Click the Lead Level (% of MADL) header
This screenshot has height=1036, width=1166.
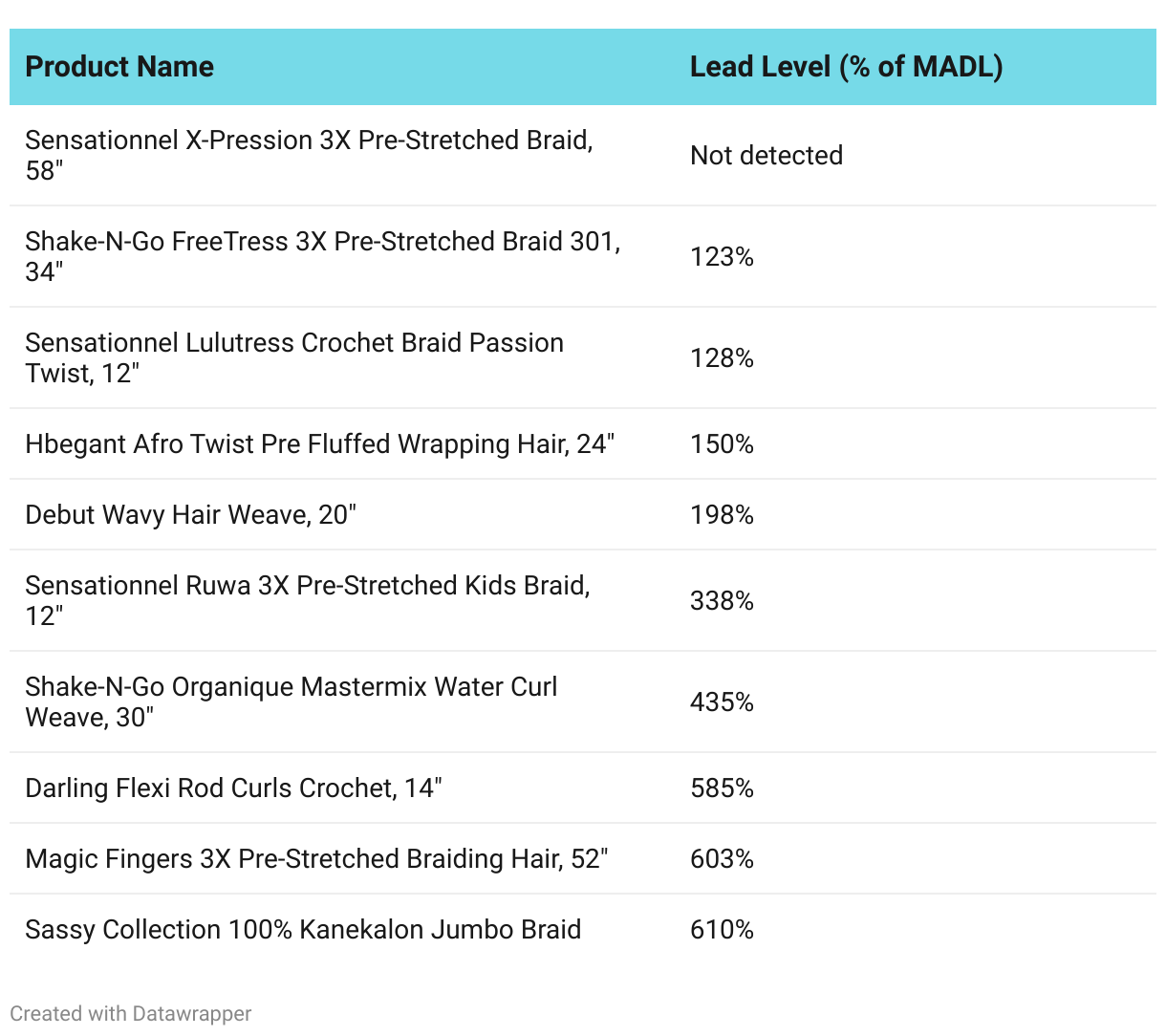click(x=846, y=67)
